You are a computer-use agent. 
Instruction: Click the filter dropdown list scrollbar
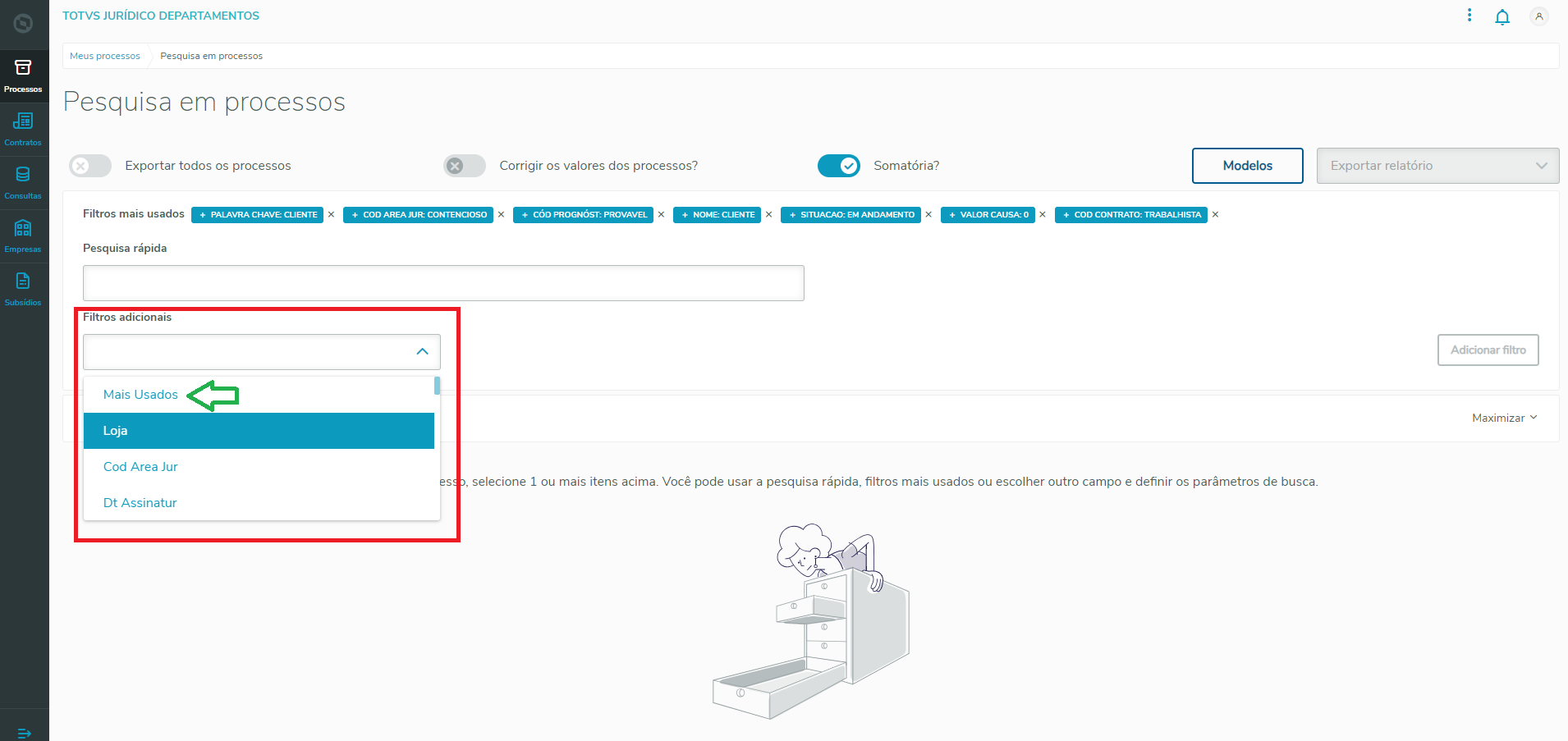point(438,386)
